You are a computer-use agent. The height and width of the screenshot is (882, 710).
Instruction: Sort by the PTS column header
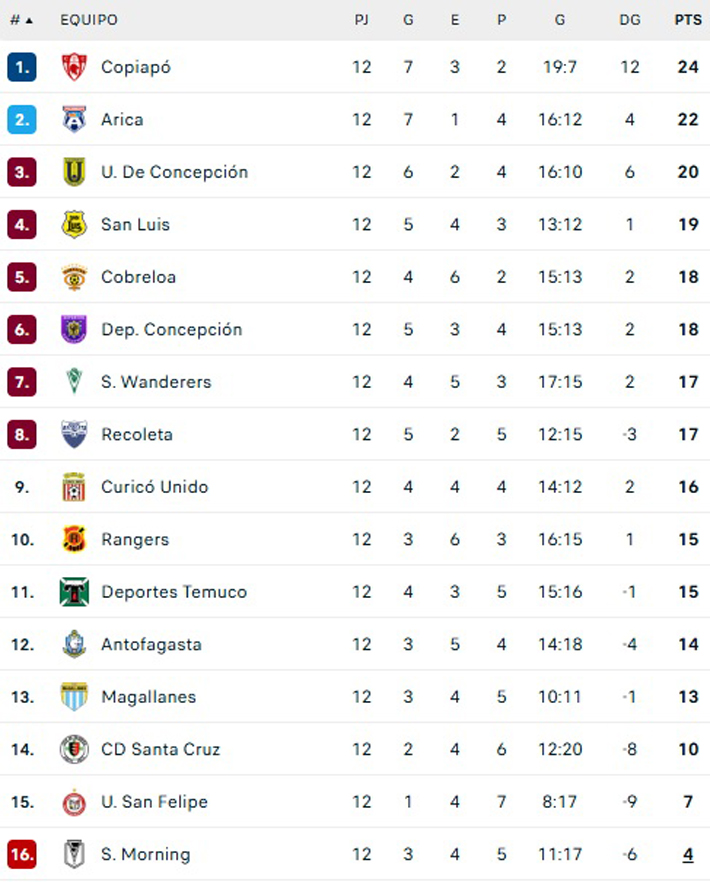point(688,20)
